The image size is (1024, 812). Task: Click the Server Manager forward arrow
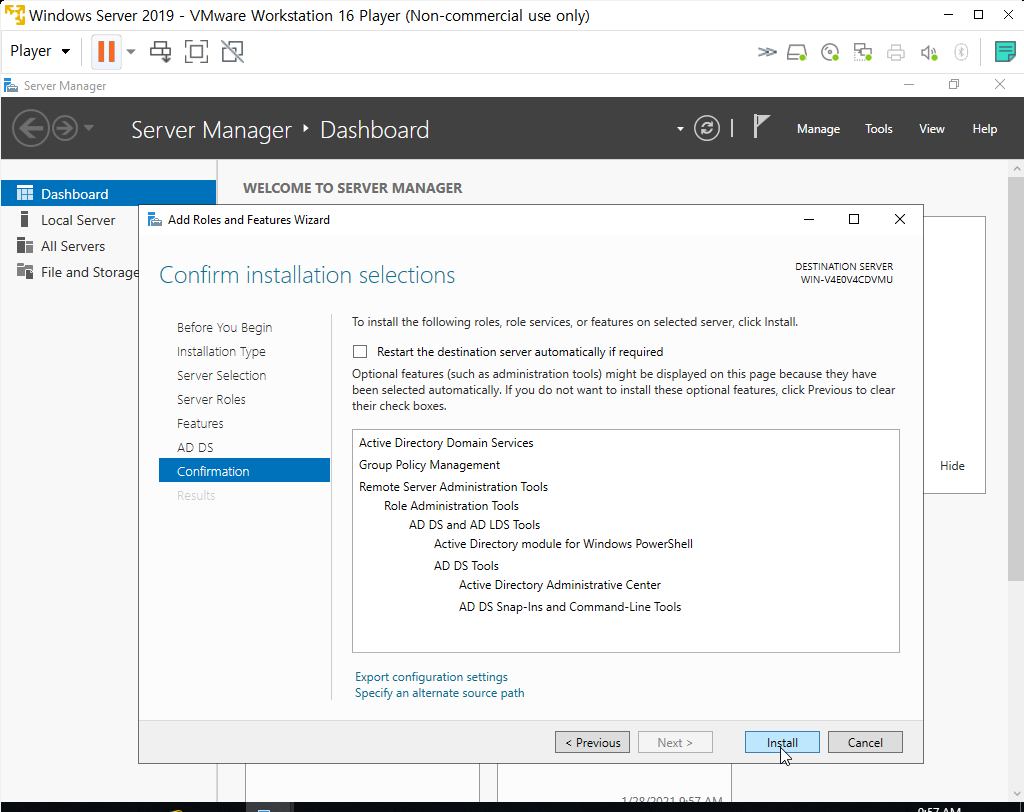click(x=65, y=128)
